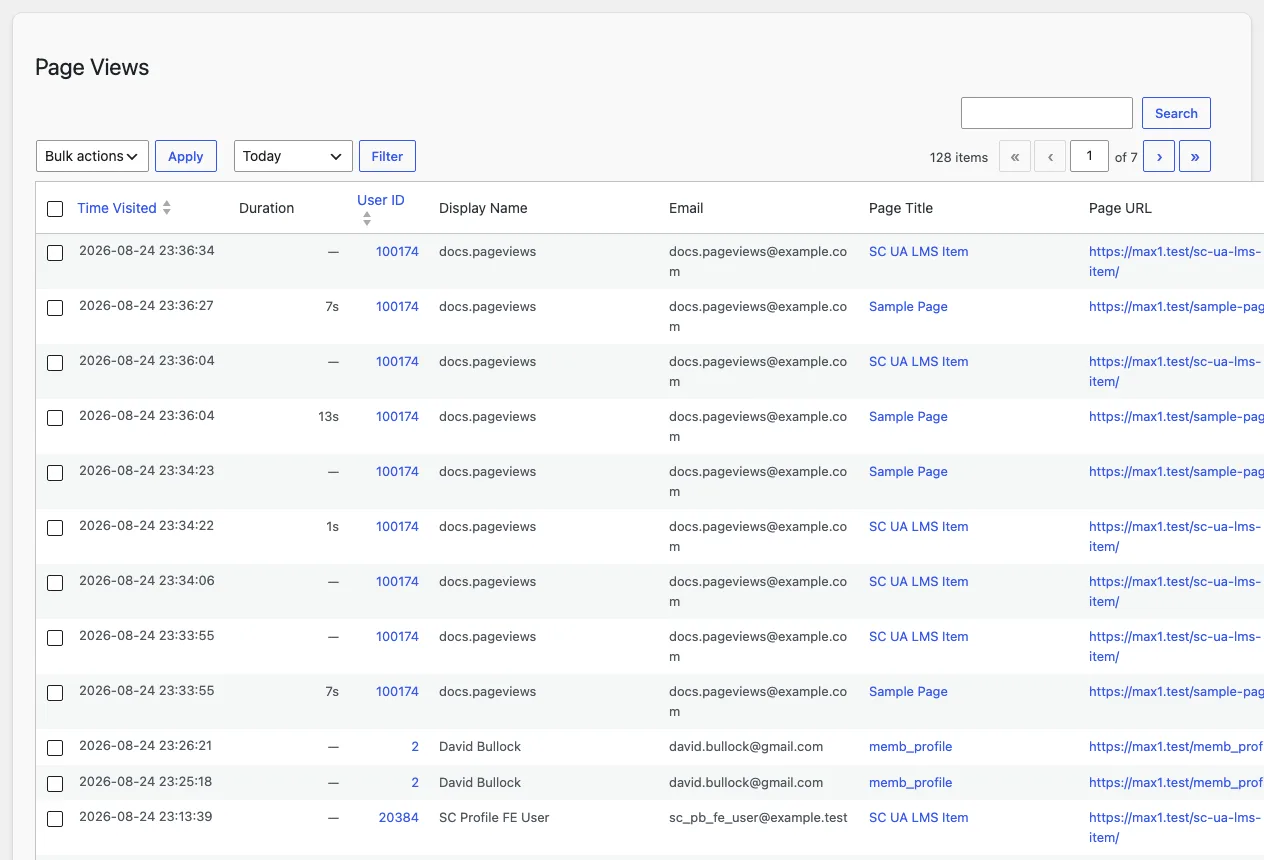The image size is (1264, 860).
Task: Click SC Profile FE User name
Action: pyautogui.click(x=494, y=818)
